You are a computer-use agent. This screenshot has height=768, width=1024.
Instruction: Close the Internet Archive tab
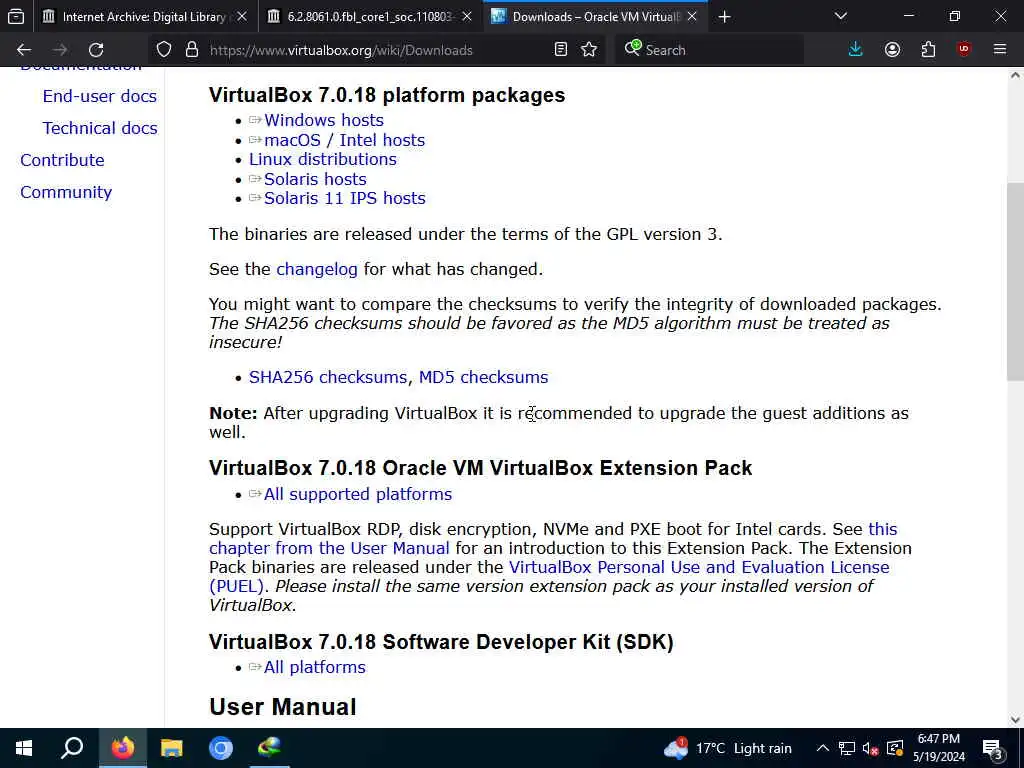(x=242, y=17)
